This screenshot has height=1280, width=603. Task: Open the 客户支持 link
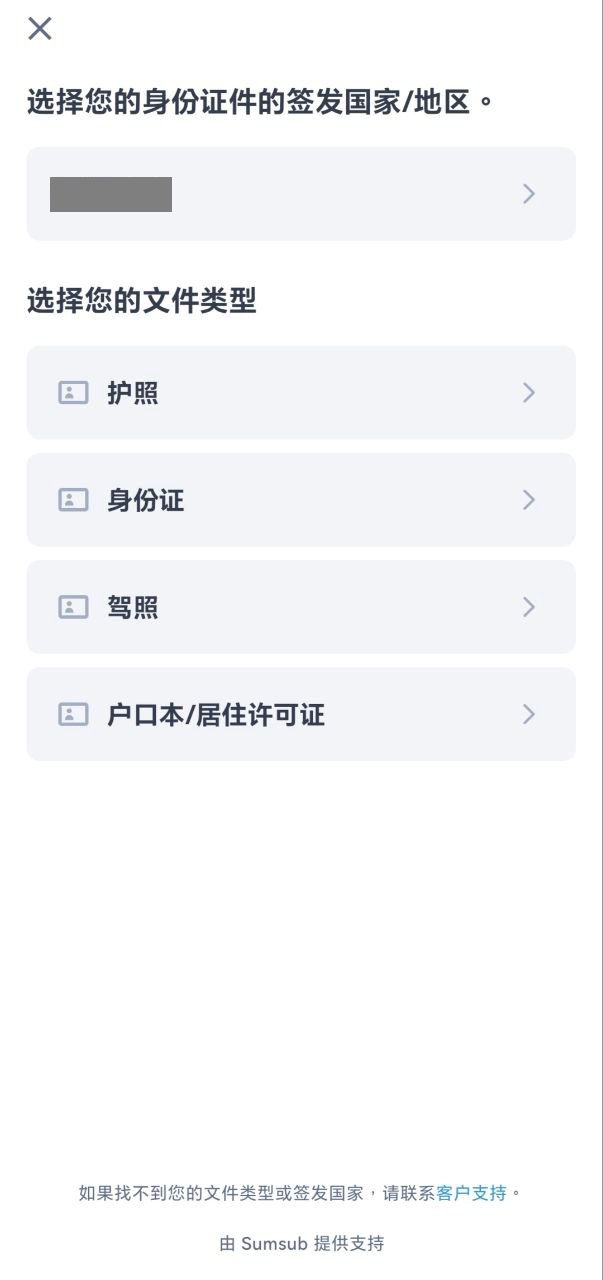471,1193
